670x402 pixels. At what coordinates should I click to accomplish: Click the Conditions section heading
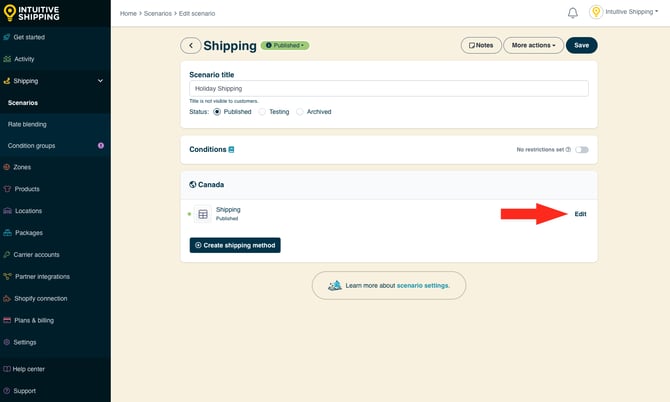[x=208, y=150]
